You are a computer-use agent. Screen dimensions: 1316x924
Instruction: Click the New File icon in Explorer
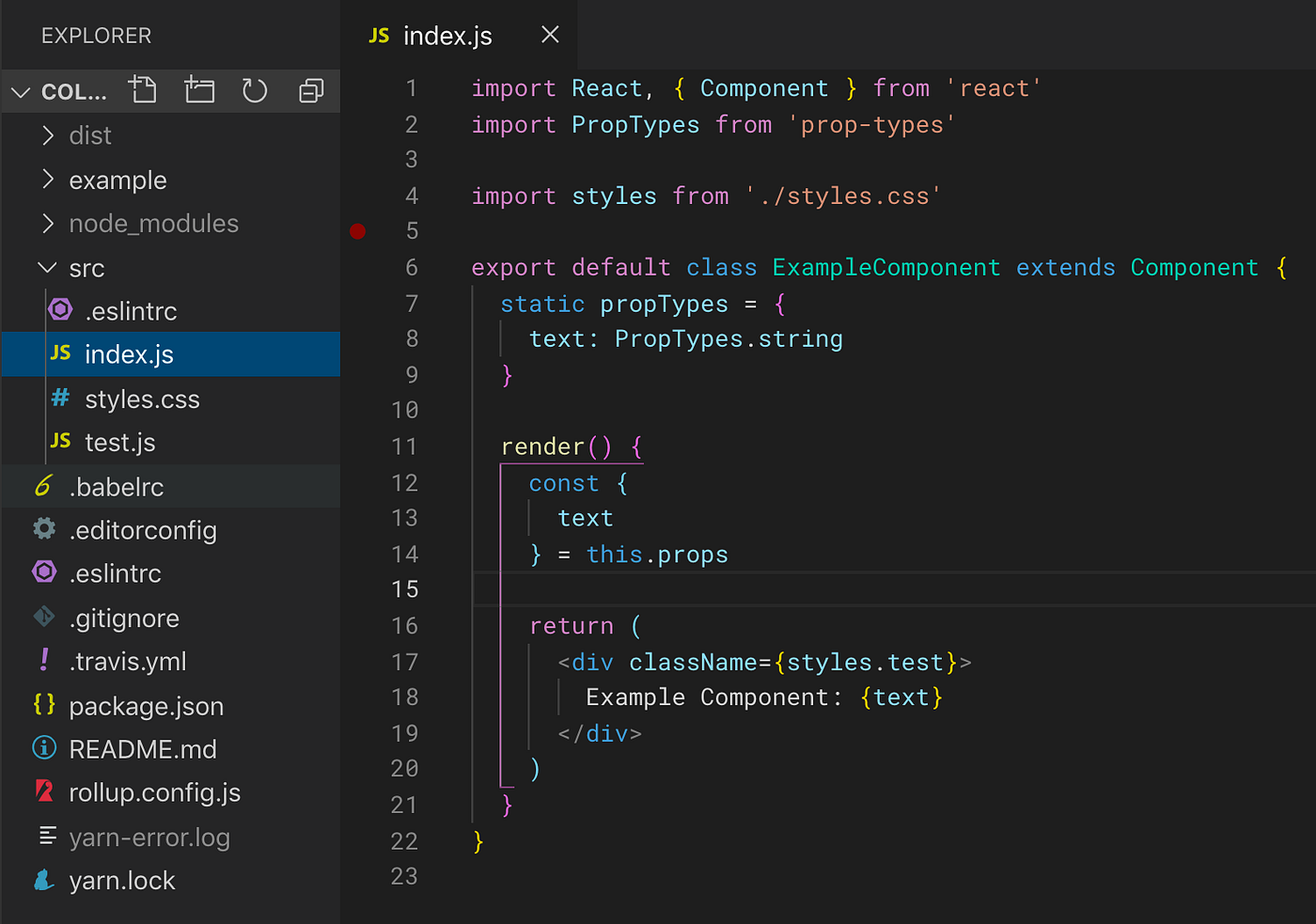pos(143,89)
